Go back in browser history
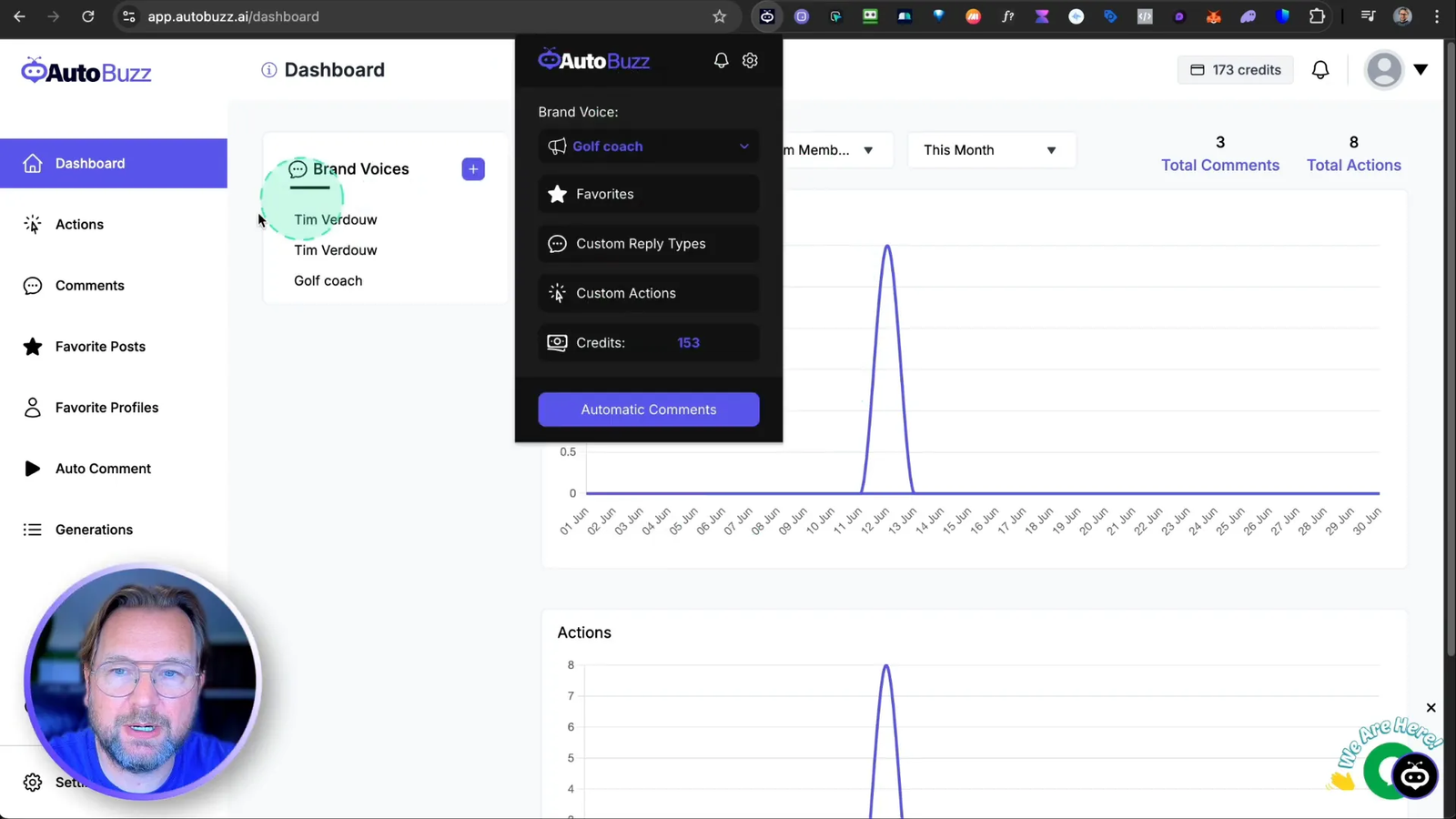The width and height of the screenshot is (1456, 819). coord(19,16)
